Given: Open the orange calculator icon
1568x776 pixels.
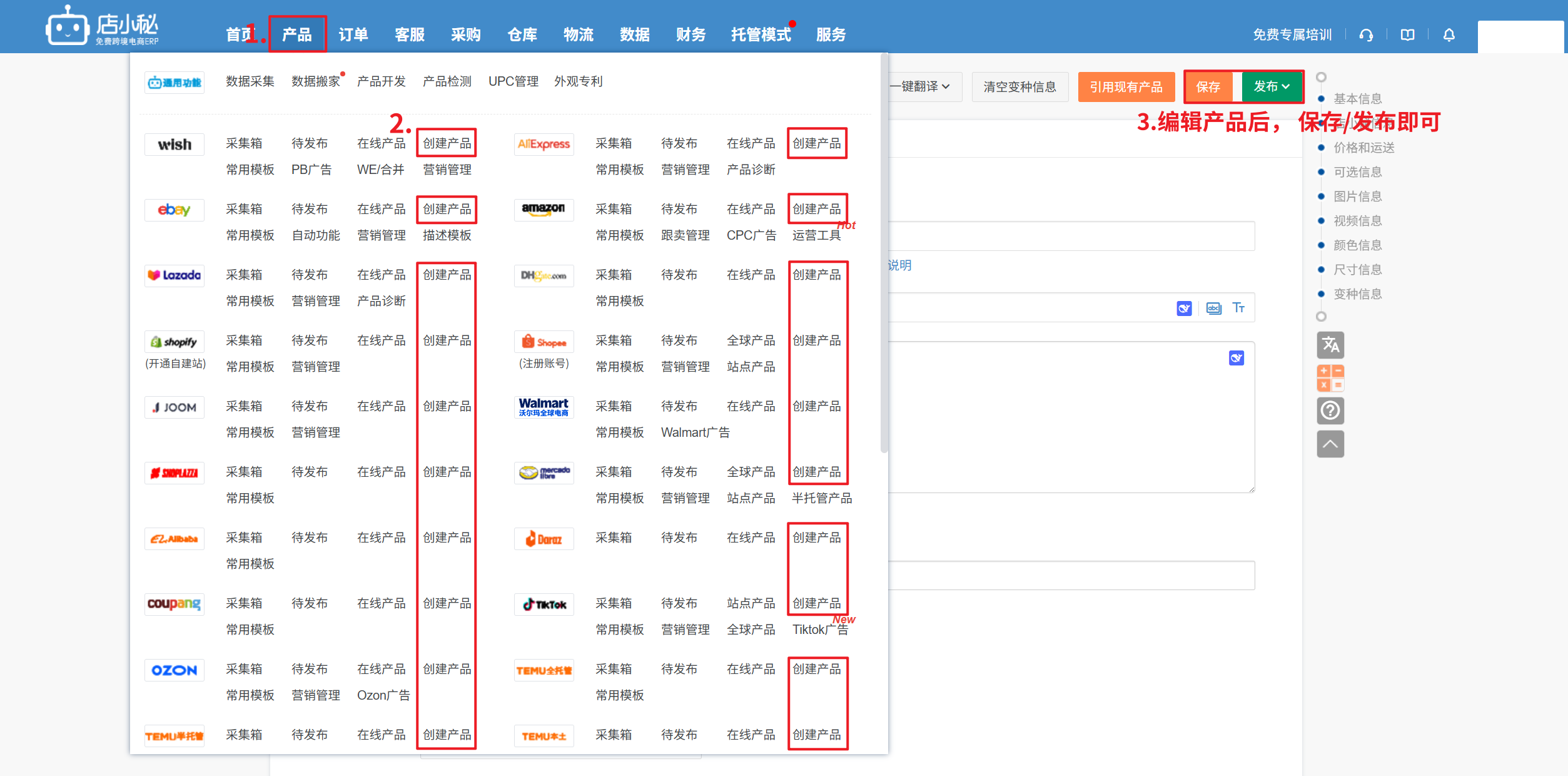Looking at the screenshot, I should 1330,378.
